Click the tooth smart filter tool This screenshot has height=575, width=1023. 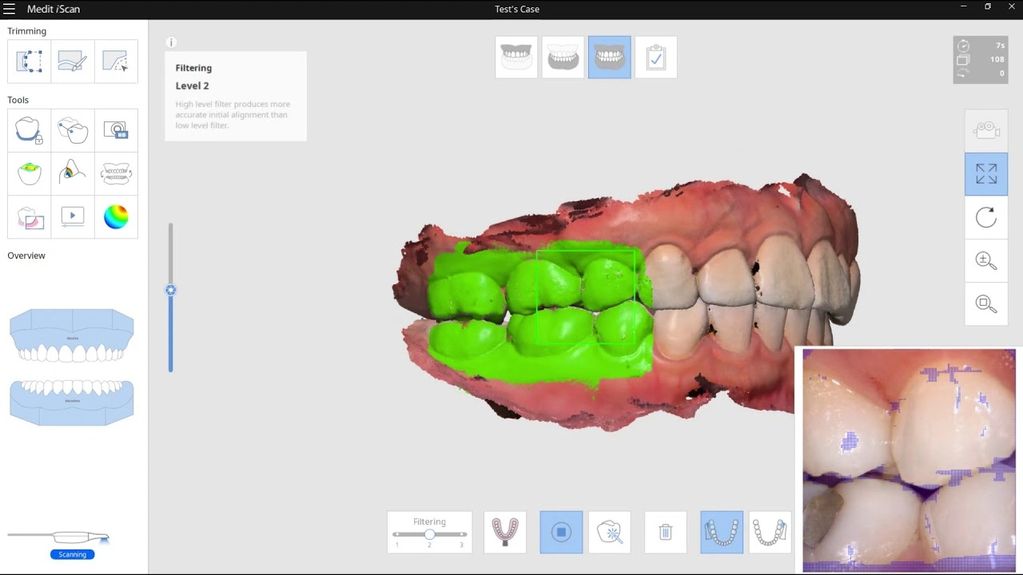609,532
